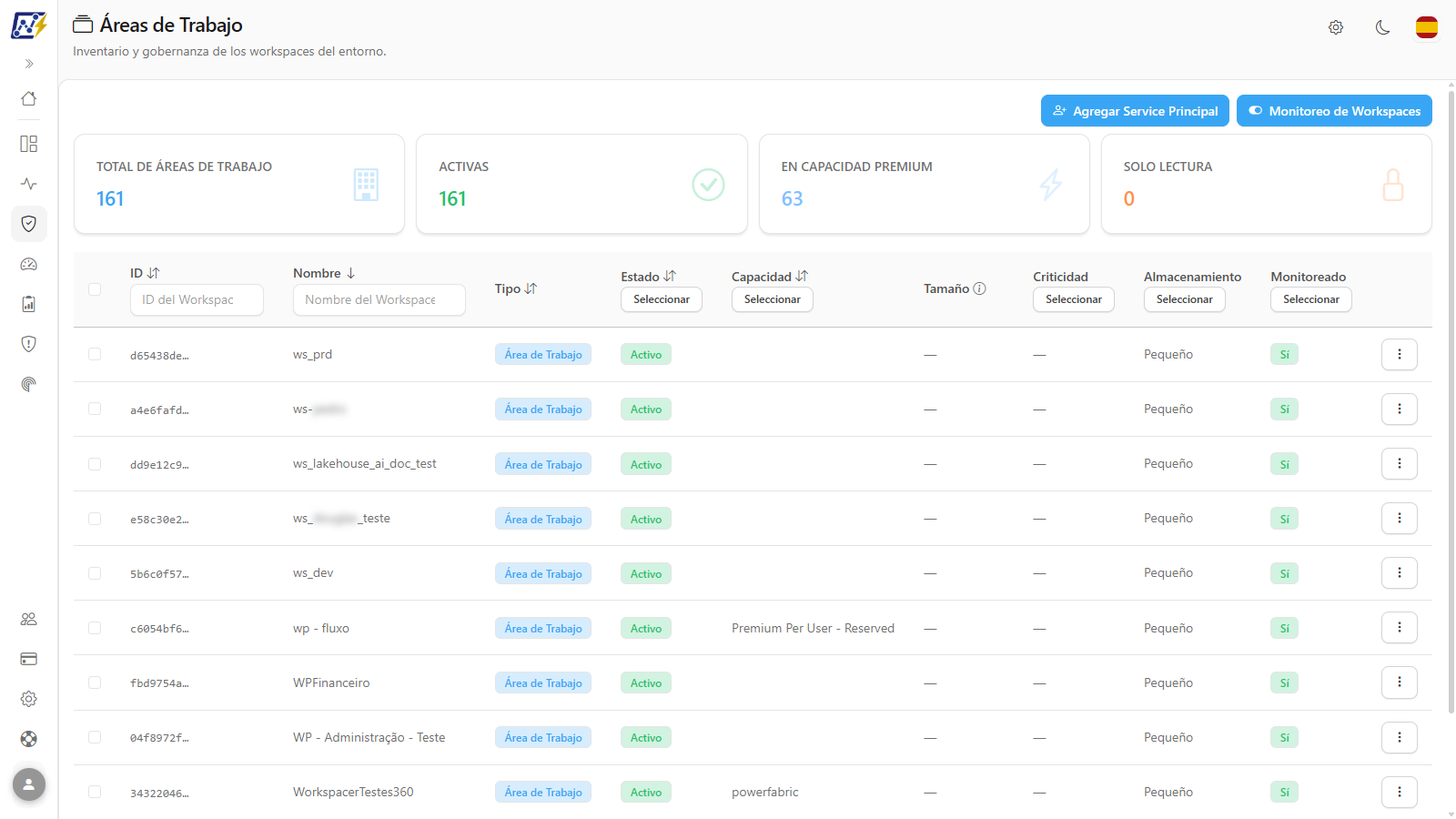Toggle dark mode with the moon icon
The width and height of the screenshot is (1456, 819).
coord(1383,27)
